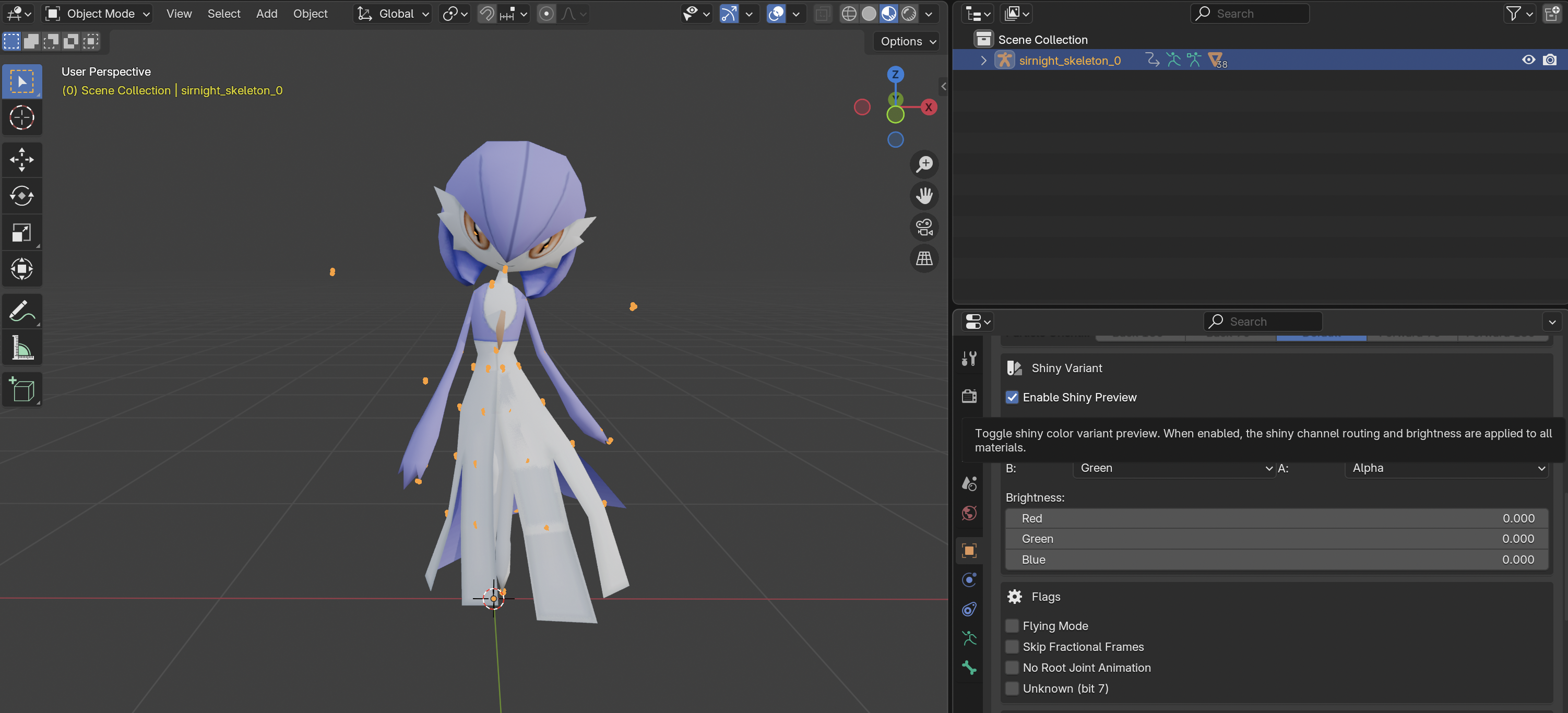1568x713 pixels.
Task: Disable the Enable Shiny Preview checkbox
Action: pyautogui.click(x=1012, y=397)
